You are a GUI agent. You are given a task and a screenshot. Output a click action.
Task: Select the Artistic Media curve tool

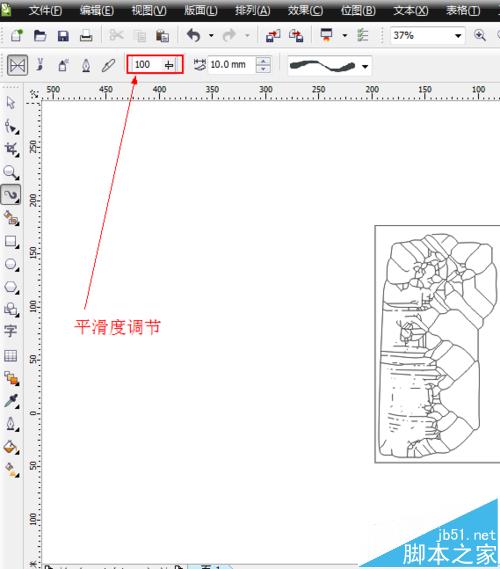11,195
